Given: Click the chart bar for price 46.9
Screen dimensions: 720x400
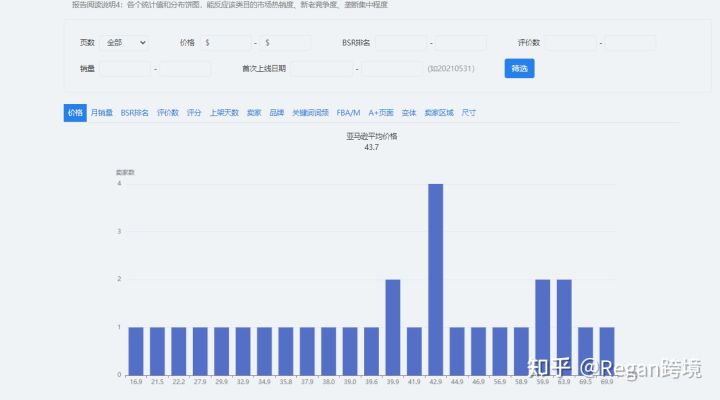Looking at the screenshot, I should [x=478, y=351].
